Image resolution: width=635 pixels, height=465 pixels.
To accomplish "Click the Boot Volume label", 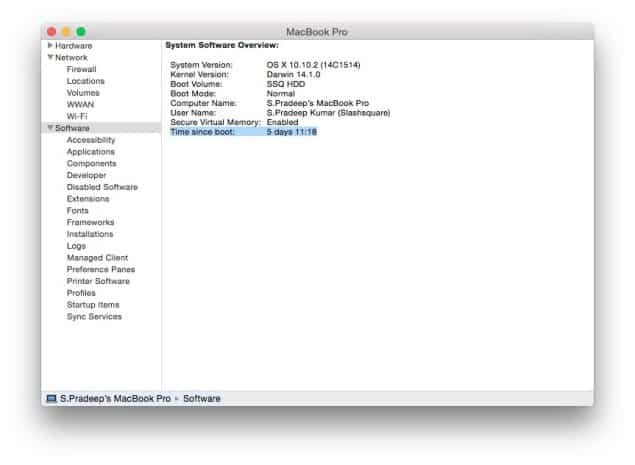I will coord(196,84).
